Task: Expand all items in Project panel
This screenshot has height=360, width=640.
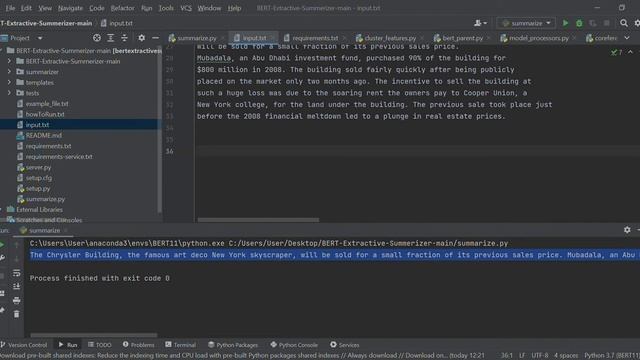Action: click(111, 38)
